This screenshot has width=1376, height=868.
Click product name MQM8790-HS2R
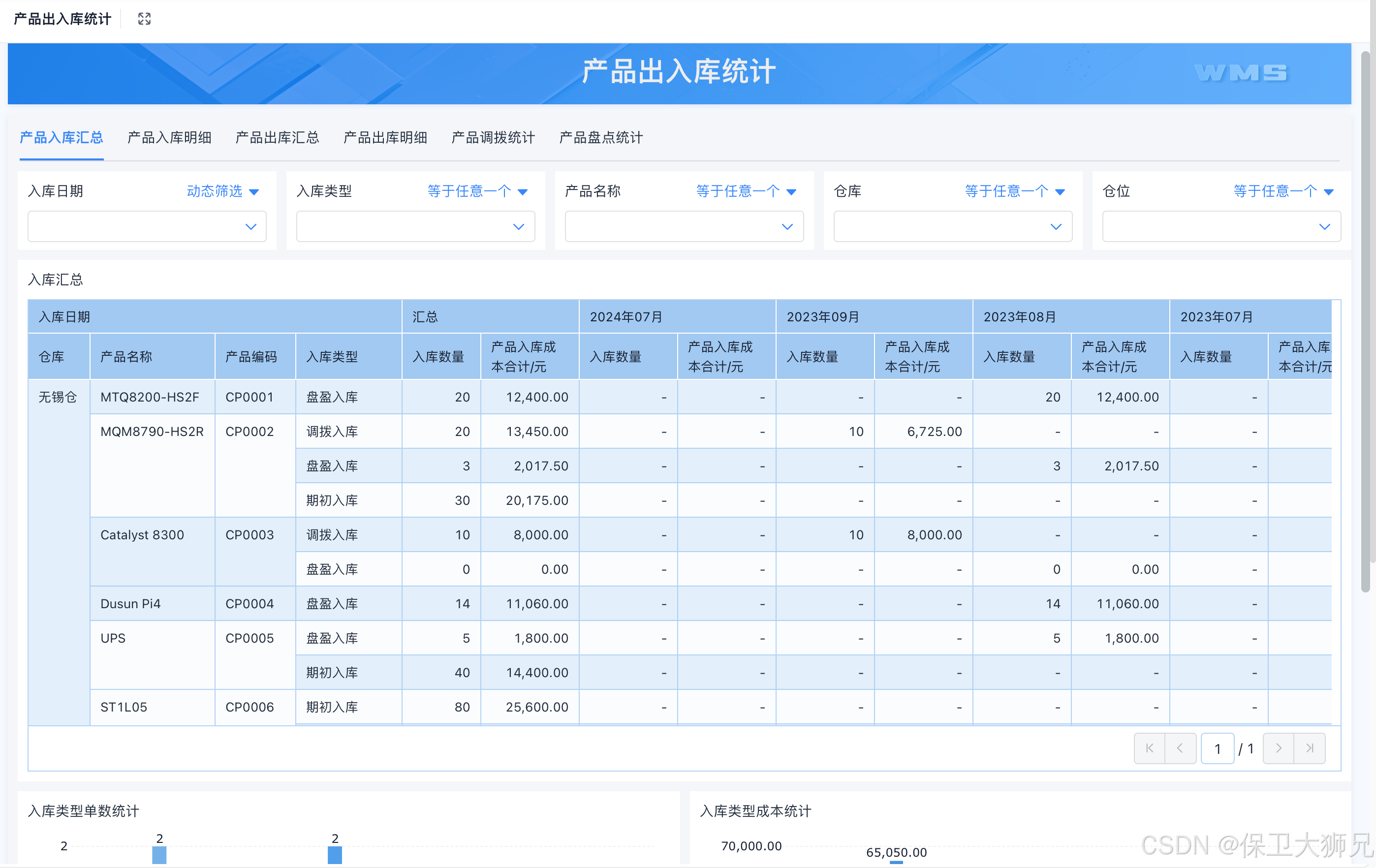(x=152, y=432)
